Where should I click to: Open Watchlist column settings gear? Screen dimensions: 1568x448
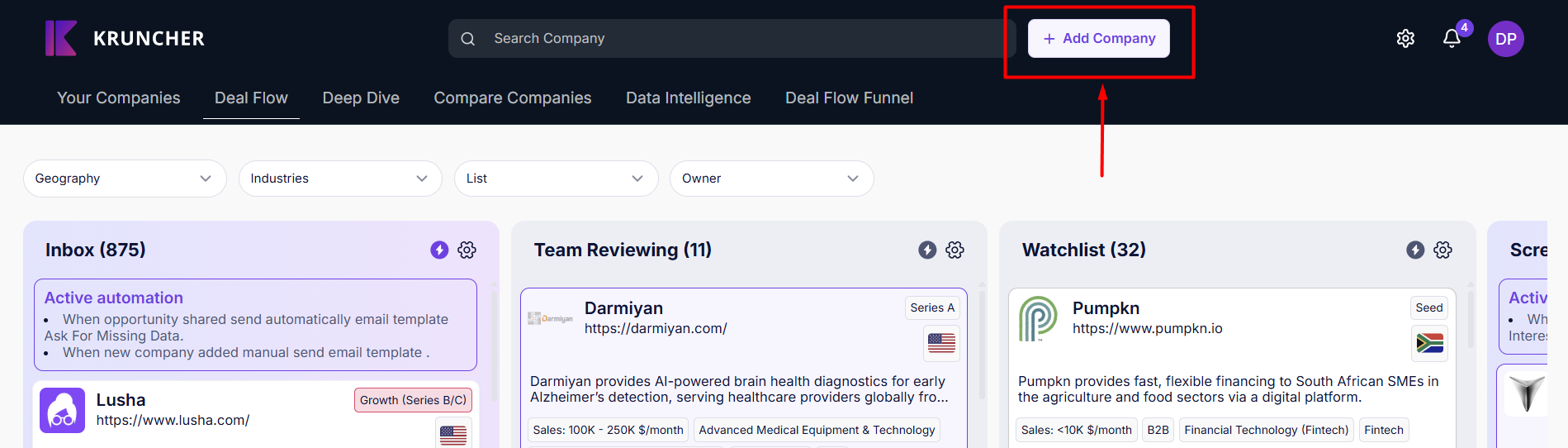1443,250
